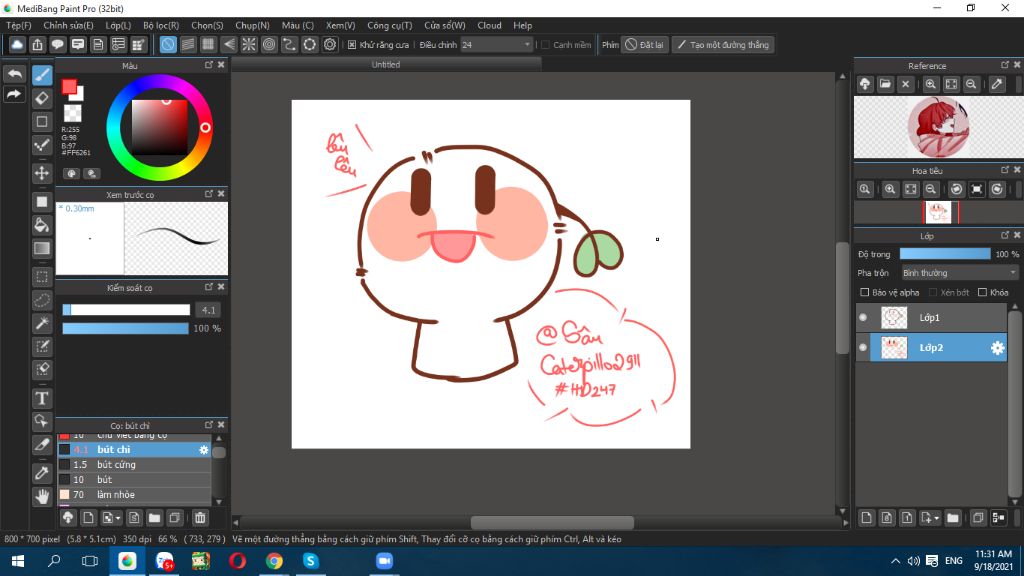Click the brush size value field 4.1
Image resolution: width=1024 pixels, height=576 pixels.
pyautogui.click(x=208, y=310)
